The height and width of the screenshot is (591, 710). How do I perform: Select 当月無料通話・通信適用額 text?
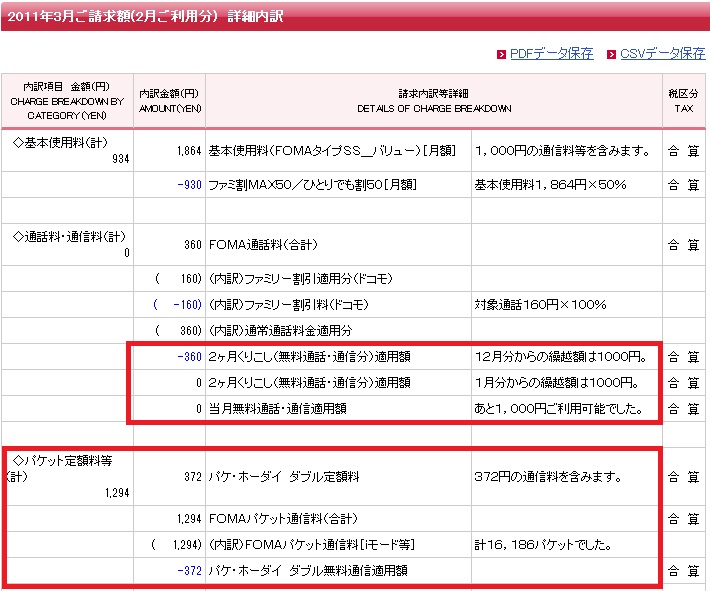[x=278, y=409]
